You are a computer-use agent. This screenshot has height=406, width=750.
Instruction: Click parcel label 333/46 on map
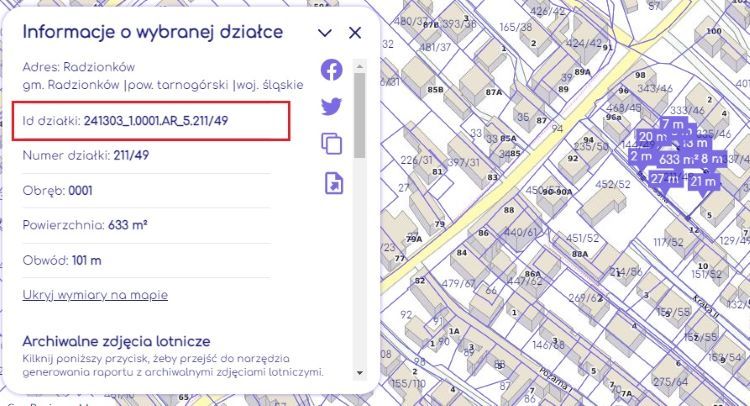click(687, 110)
